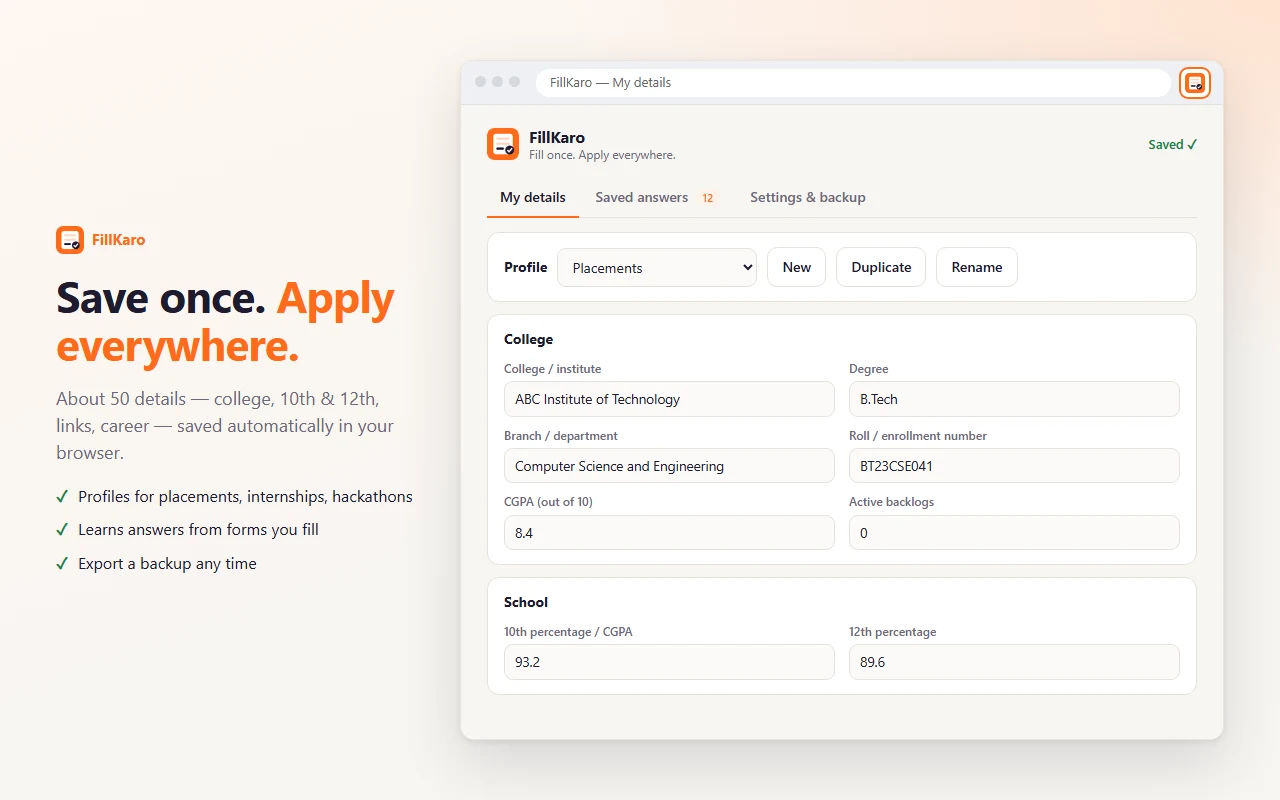Click the Roll / enrollment number field
This screenshot has height=800, width=1280.
pos(1014,466)
